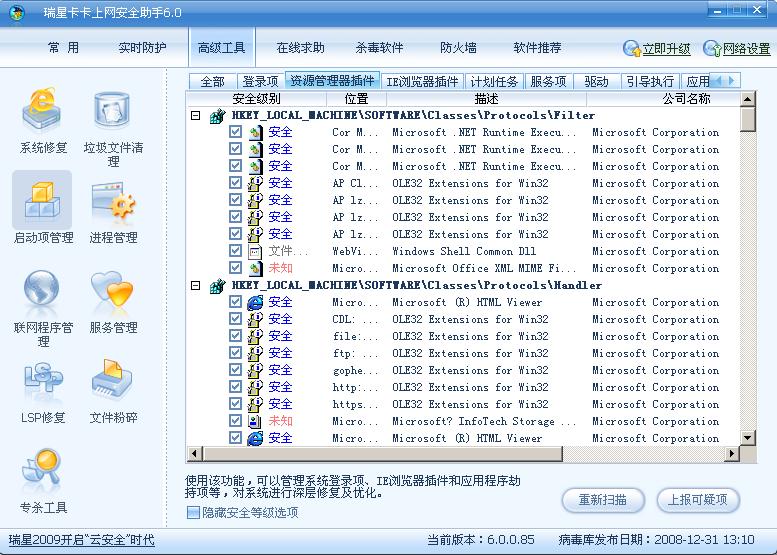Open the 立即升级 upgrade link

[666, 49]
